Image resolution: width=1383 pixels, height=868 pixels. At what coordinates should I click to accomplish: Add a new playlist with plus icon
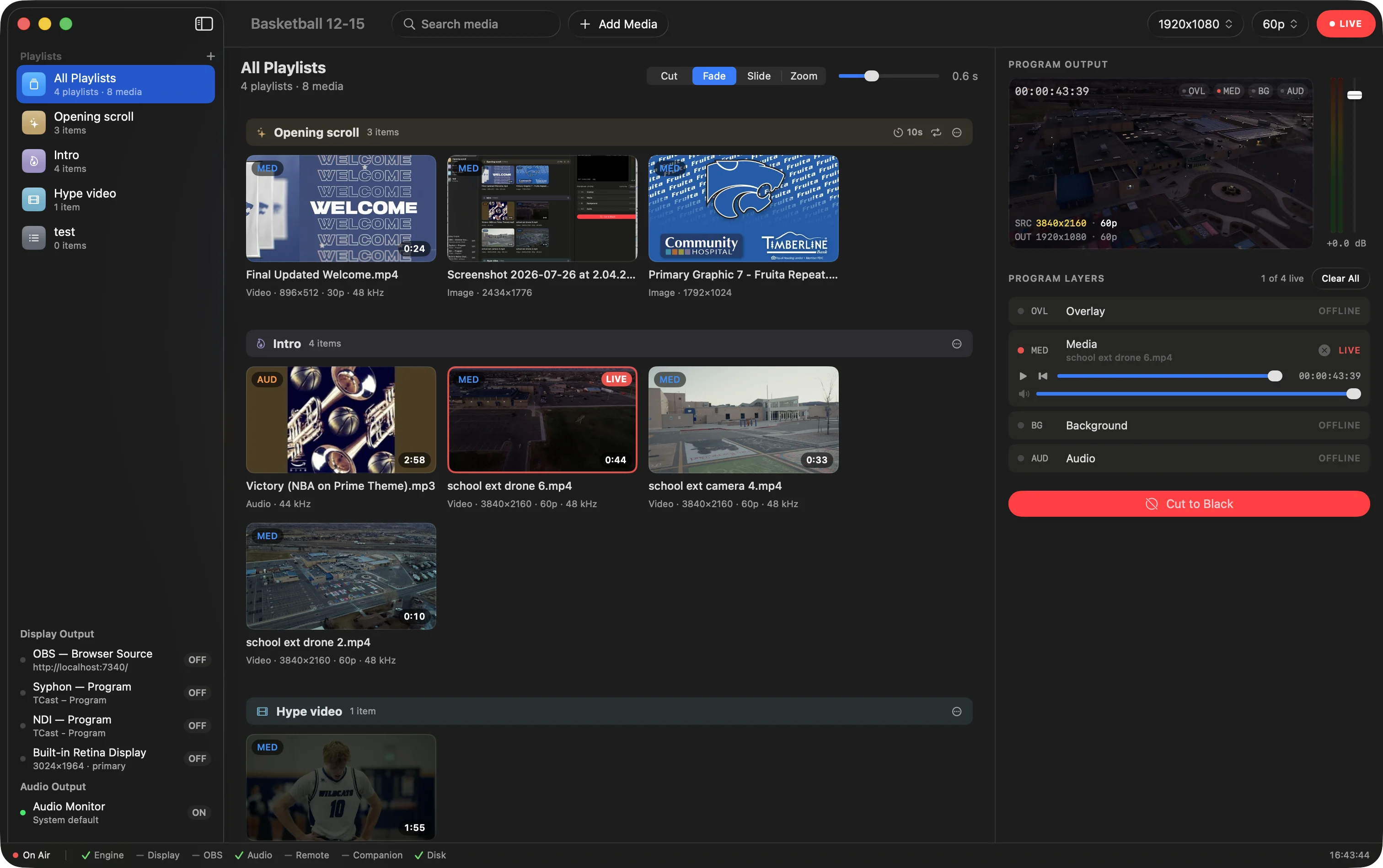(211, 56)
